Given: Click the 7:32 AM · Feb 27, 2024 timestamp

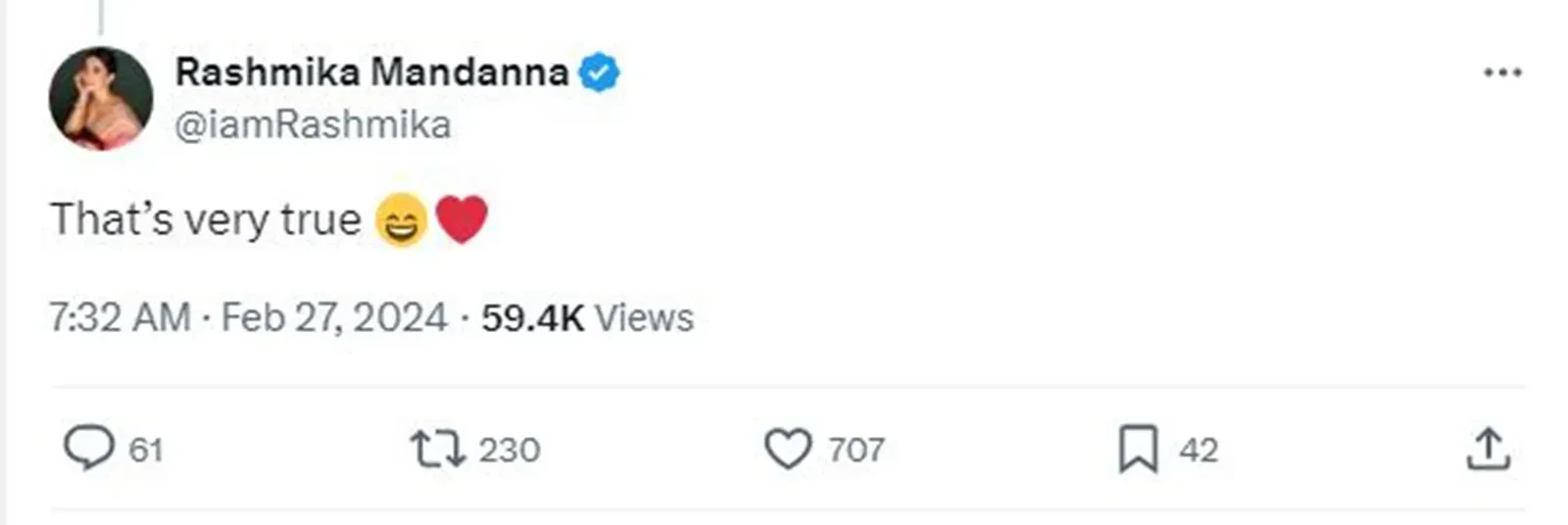Looking at the screenshot, I should (248, 318).
